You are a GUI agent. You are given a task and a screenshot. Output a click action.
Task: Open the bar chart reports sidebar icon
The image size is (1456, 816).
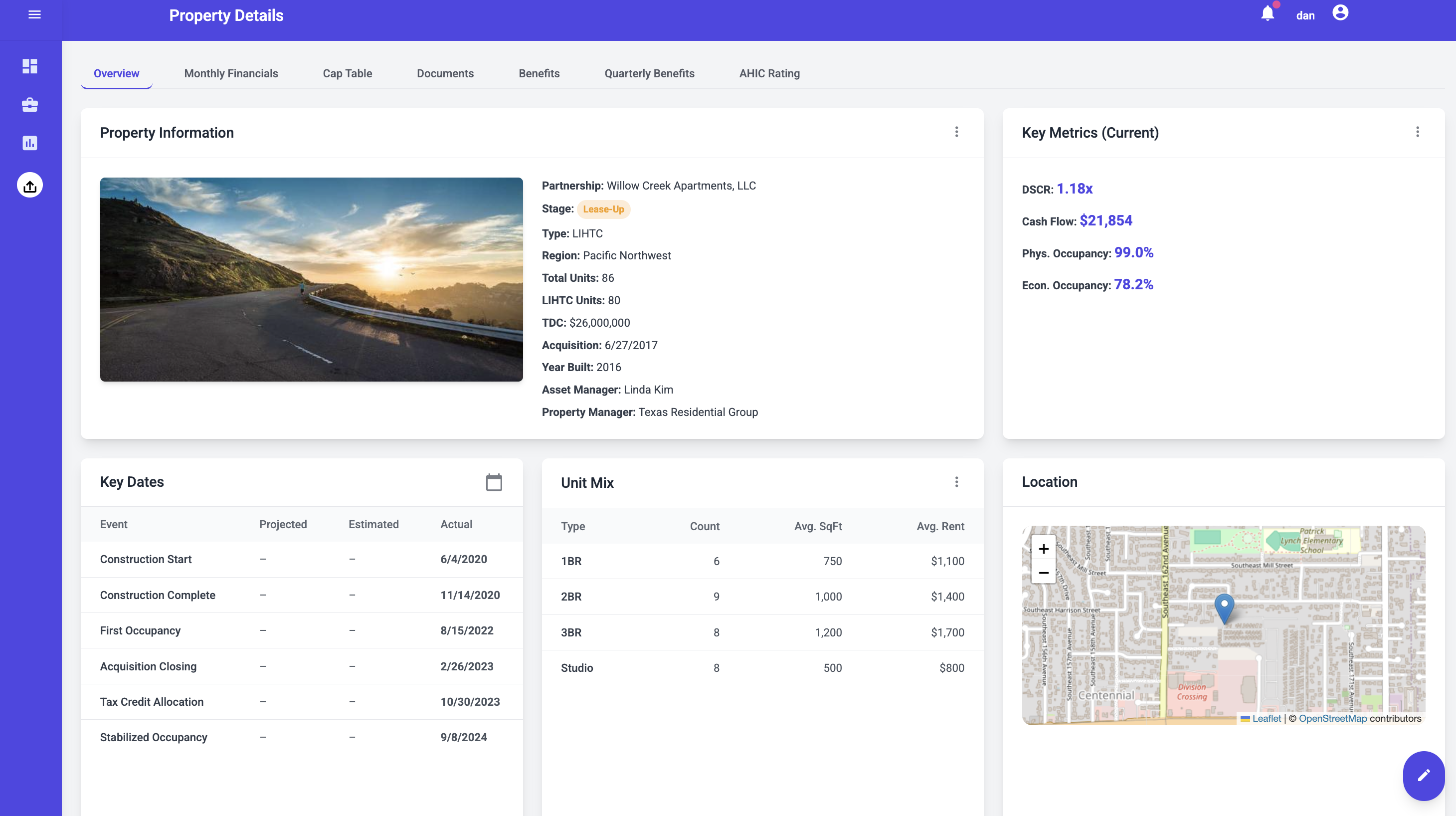coord(30,143)
